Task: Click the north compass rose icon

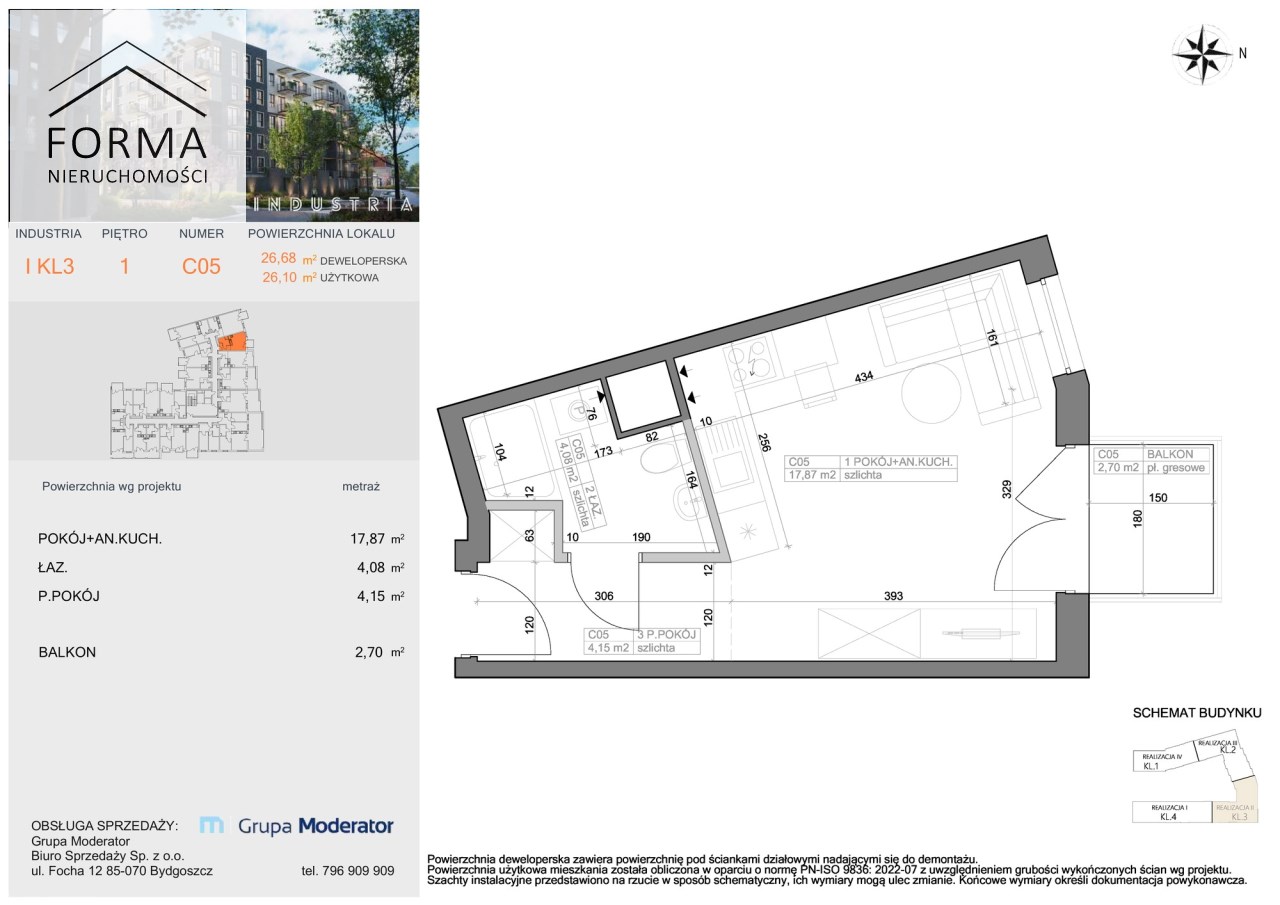Action: (1203, 53)
